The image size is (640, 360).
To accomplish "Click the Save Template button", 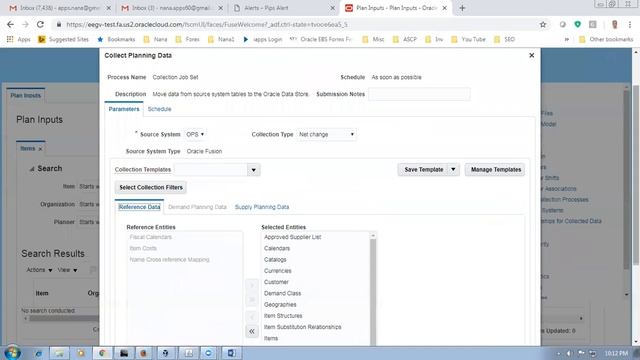I will (x=423, y=169).
